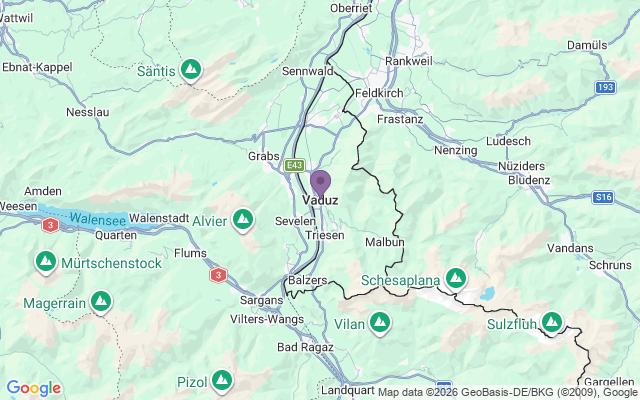Select the Alvier mountain peak icon

[x=243, y=220]
